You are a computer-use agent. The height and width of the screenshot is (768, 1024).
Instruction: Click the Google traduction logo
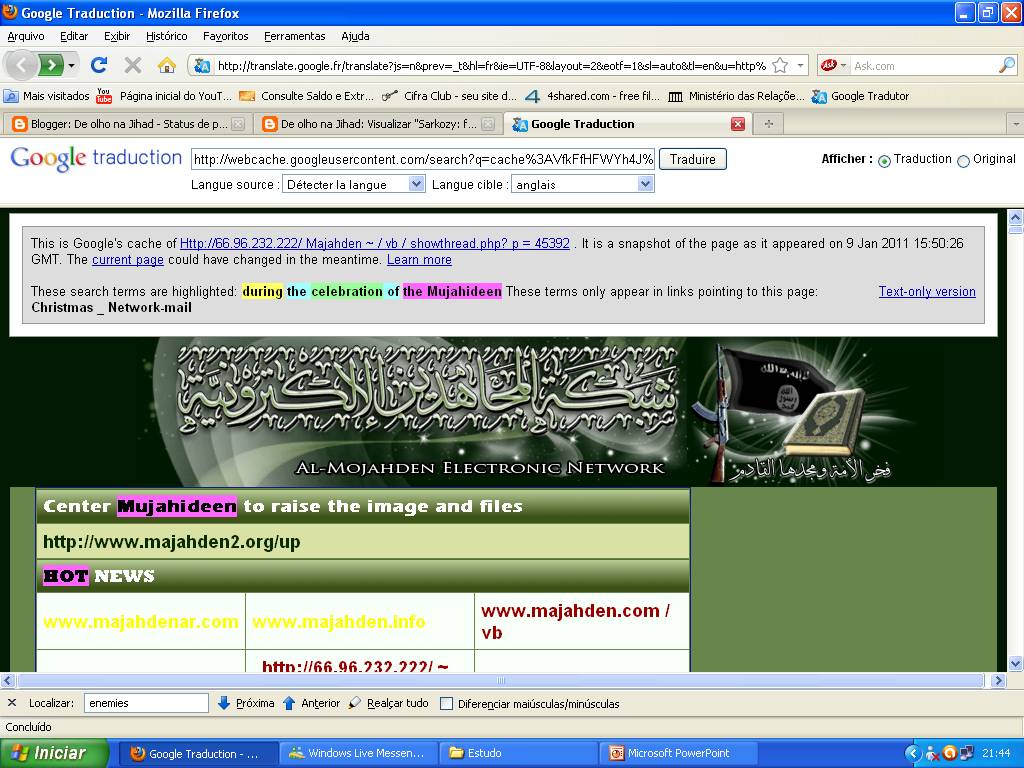click(x=96, y=158)
